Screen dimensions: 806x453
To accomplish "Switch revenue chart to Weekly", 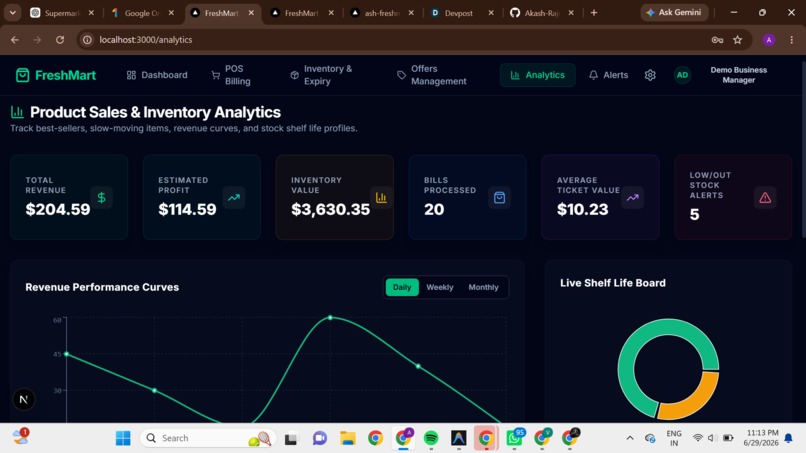I will point(439,287).
